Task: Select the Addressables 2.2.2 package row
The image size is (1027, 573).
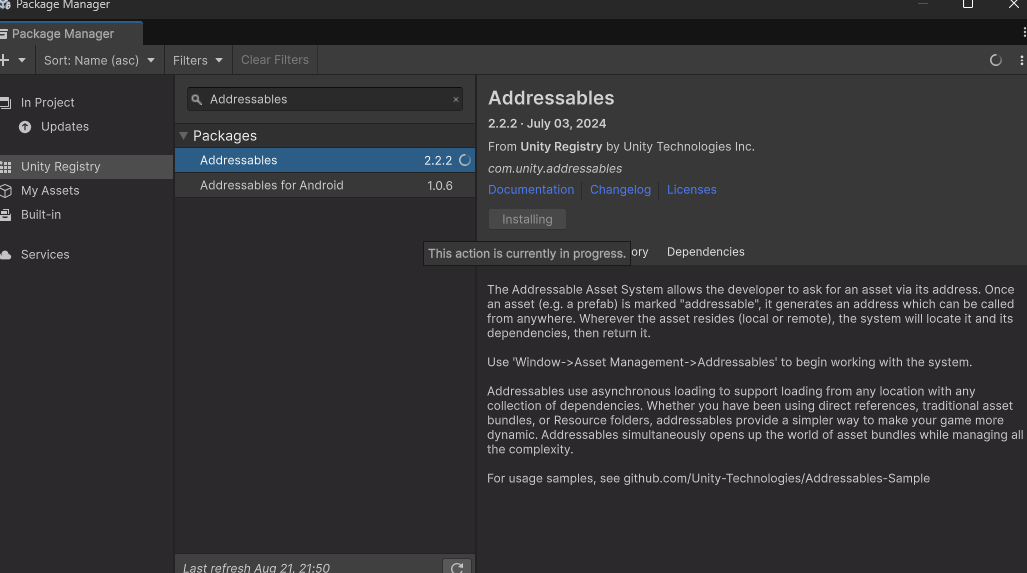Action: tap(325, 160)
